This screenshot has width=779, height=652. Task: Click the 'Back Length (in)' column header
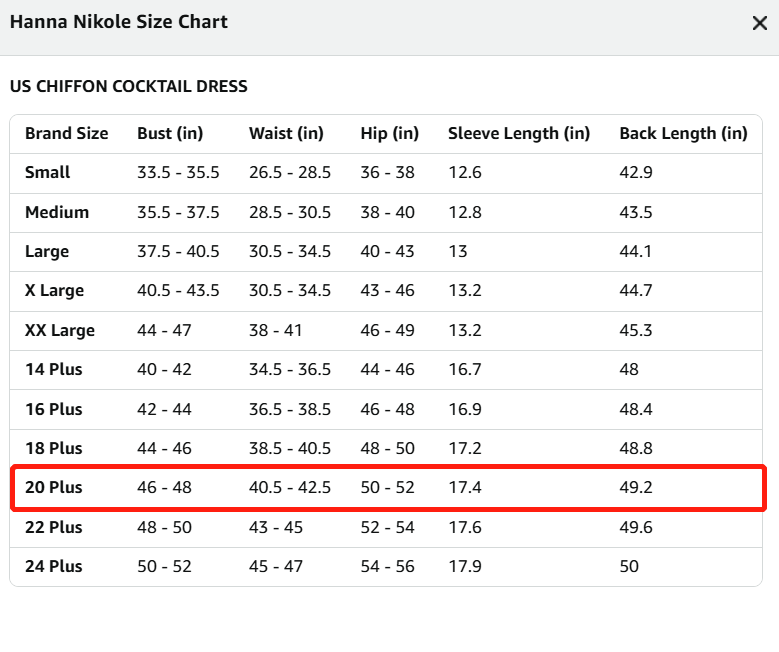(x=683, y=133)
